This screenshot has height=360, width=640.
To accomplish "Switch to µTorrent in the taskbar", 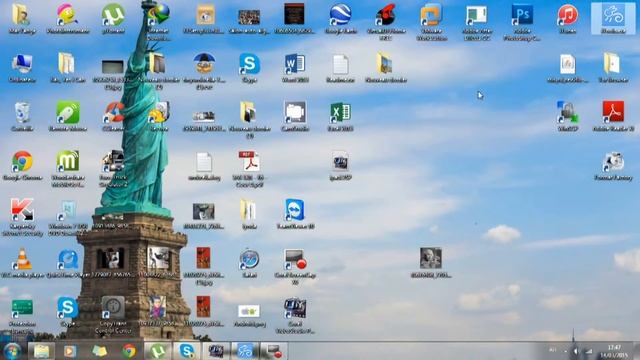I will [158, 351].
